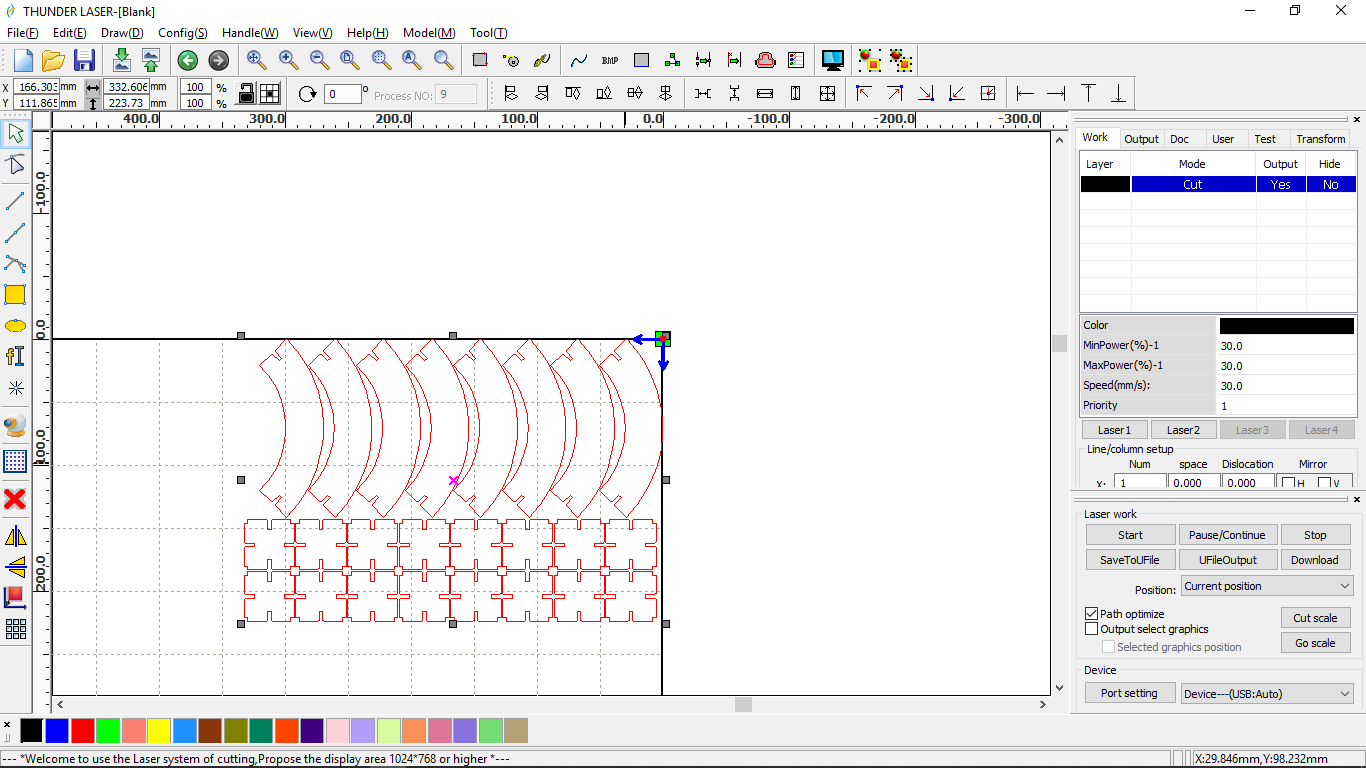Open the Position dropdown showing Current position

click(1267, 586)
